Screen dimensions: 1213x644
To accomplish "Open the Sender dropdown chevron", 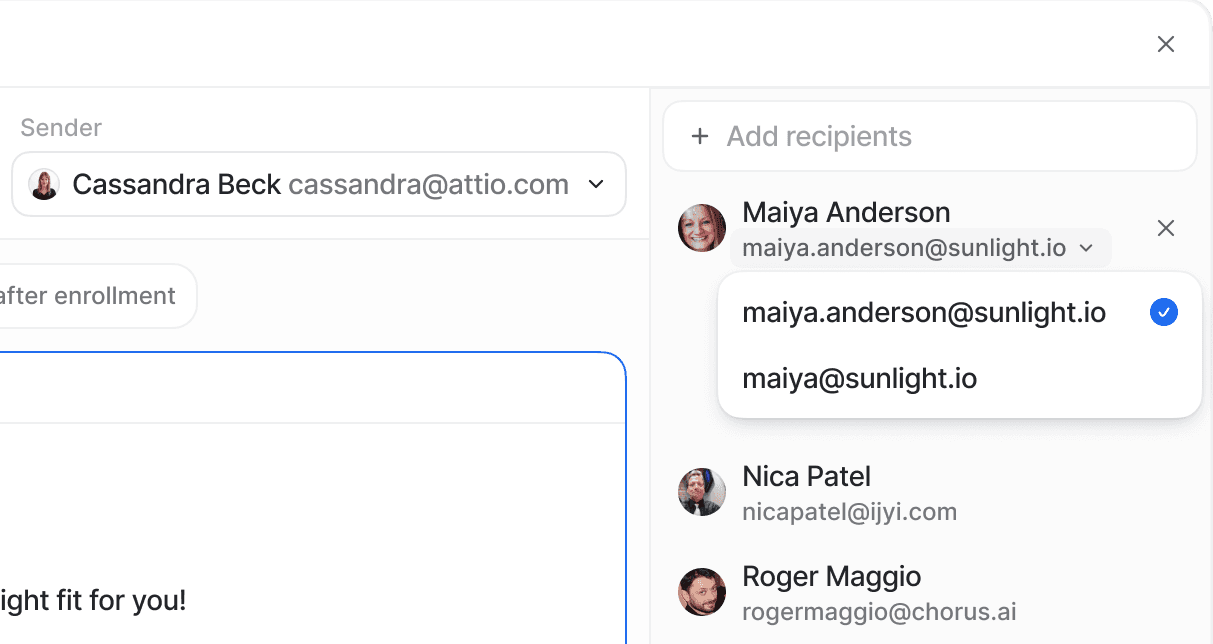I will (x=596, y=184).
